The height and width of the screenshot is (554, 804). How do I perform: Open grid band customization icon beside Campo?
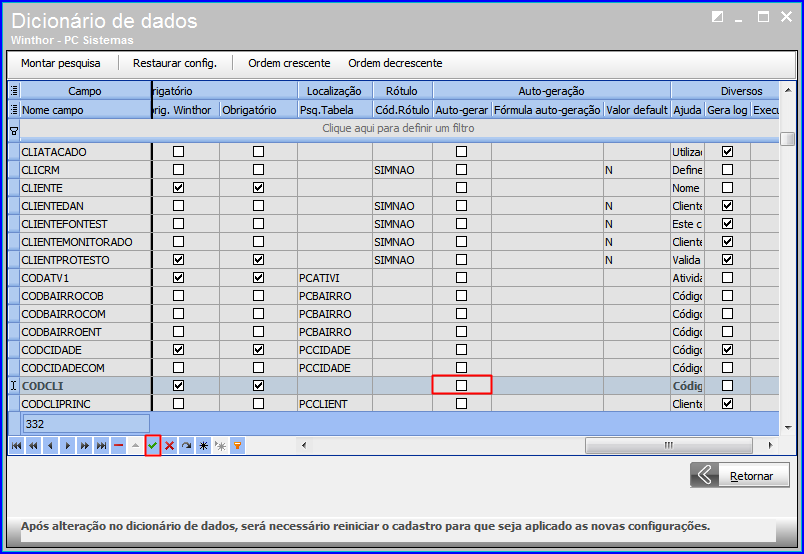[14, 91]
